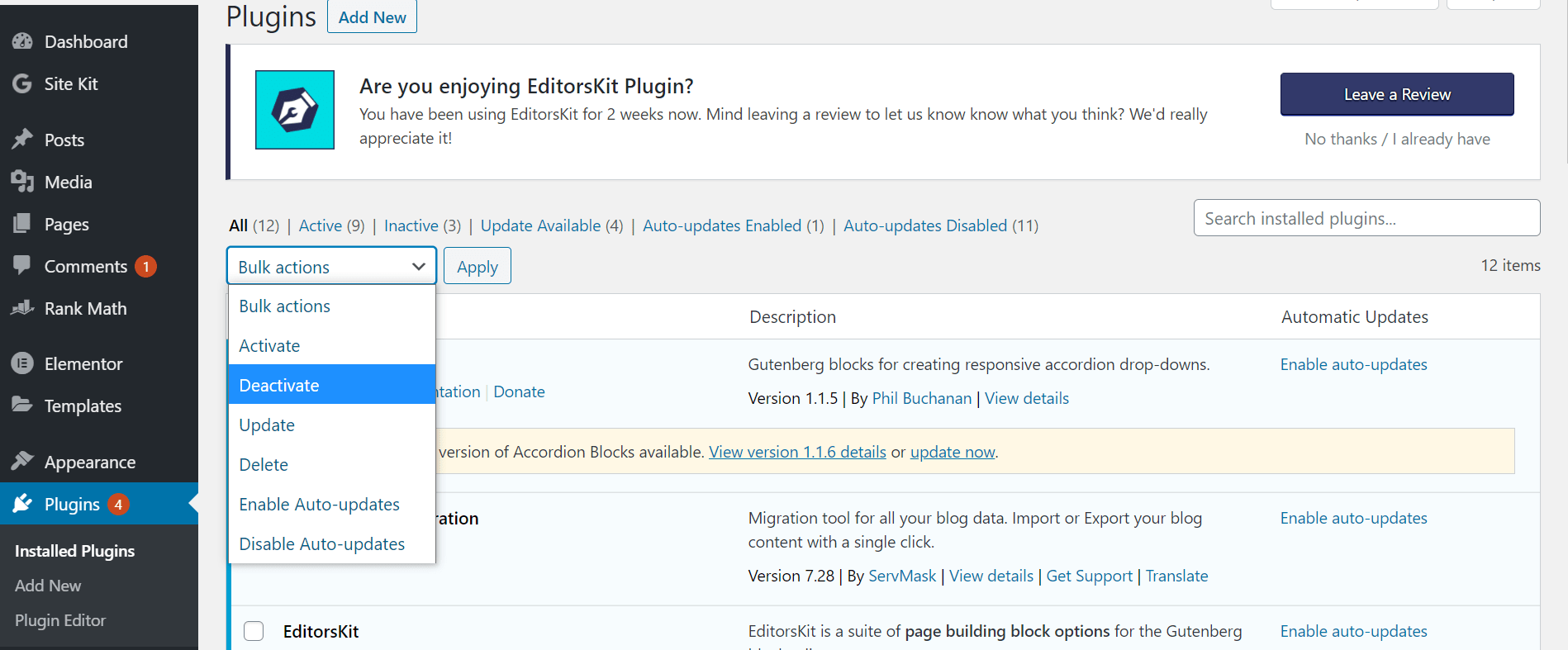Image resolution: width=1568 pixels, height=650 pixels.
Task: Filter plugins by All (12)
Action: pos(254,225)
